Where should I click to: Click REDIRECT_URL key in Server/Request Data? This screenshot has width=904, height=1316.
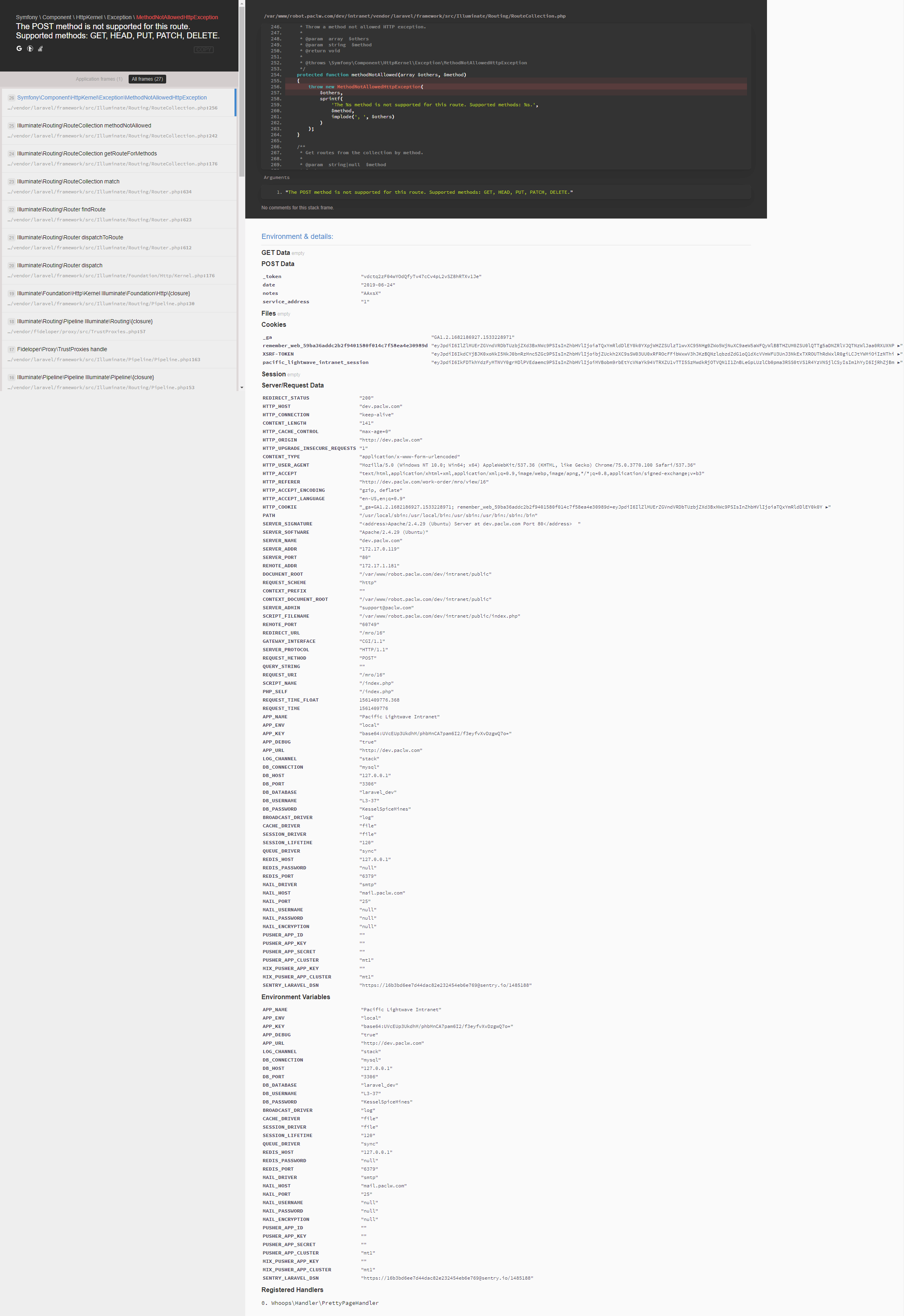tap(281, 633)
